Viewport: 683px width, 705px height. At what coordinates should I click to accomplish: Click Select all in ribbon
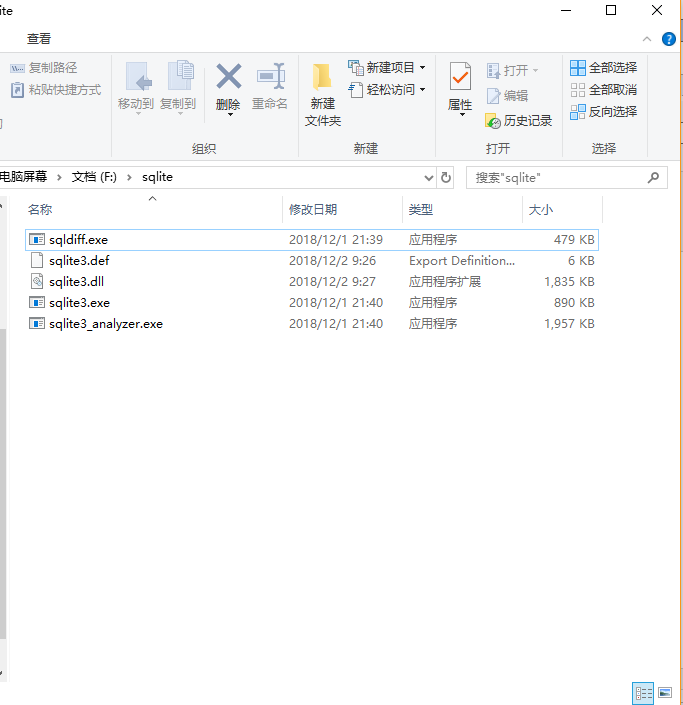tap(603, 68)
